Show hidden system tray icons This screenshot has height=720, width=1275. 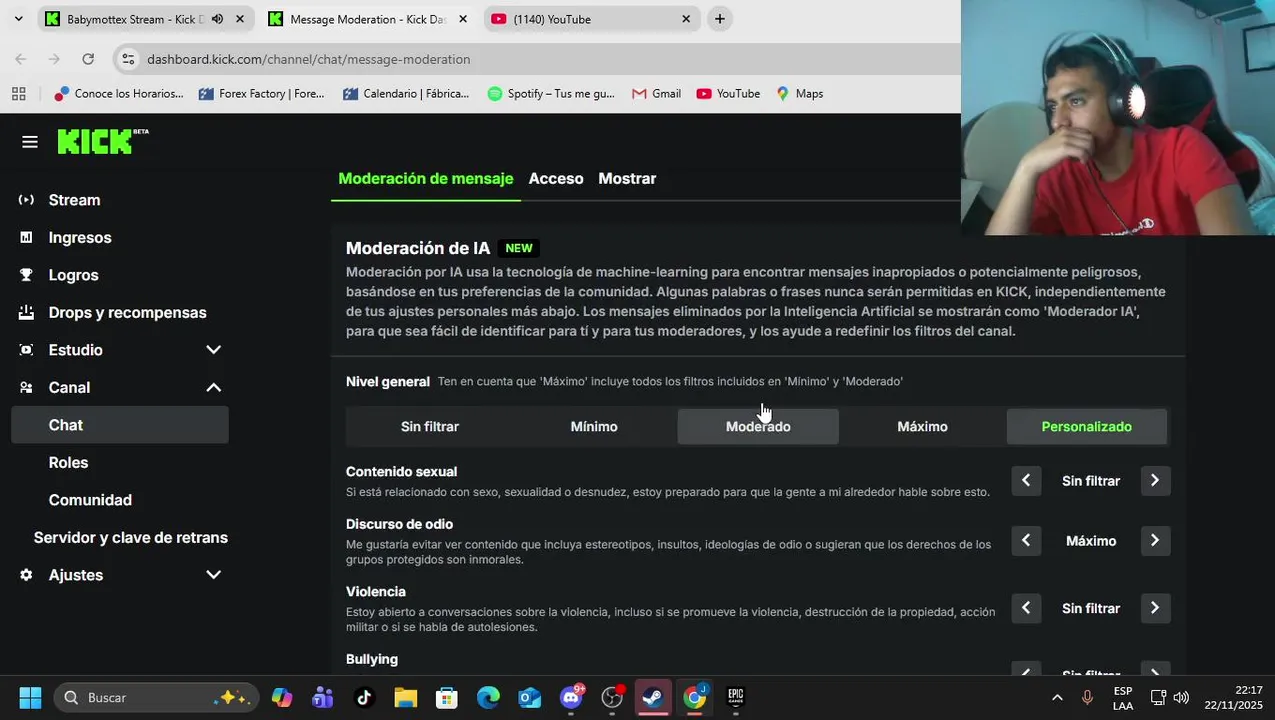(1057, 697)
